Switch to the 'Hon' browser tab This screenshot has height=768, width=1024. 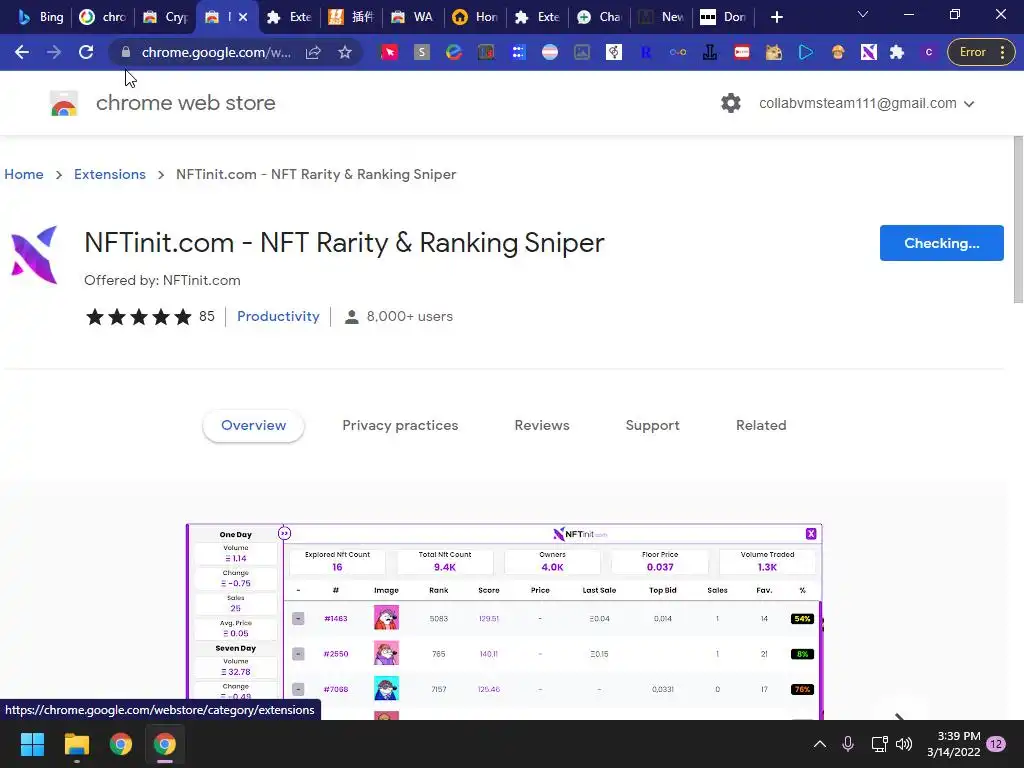click(x=475, y=17)
